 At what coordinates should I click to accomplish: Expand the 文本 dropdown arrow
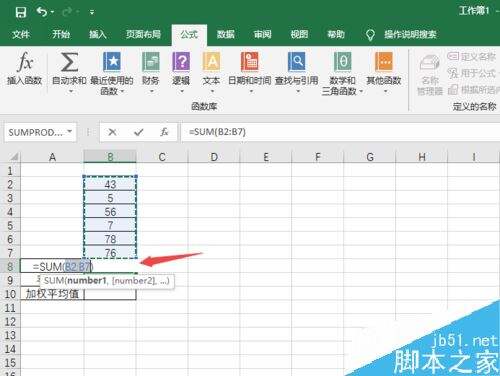[212, 91]
